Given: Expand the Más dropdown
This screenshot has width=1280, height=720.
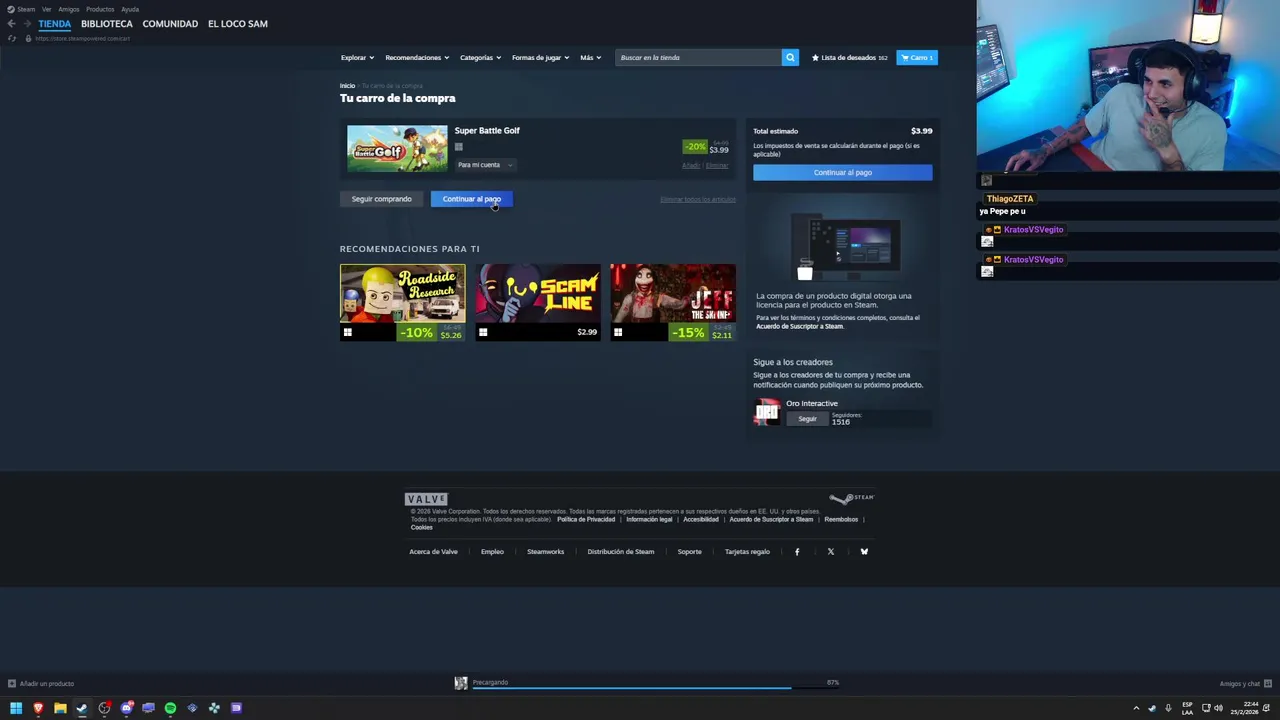Looking at the screenshot, I should pos(590,57).
